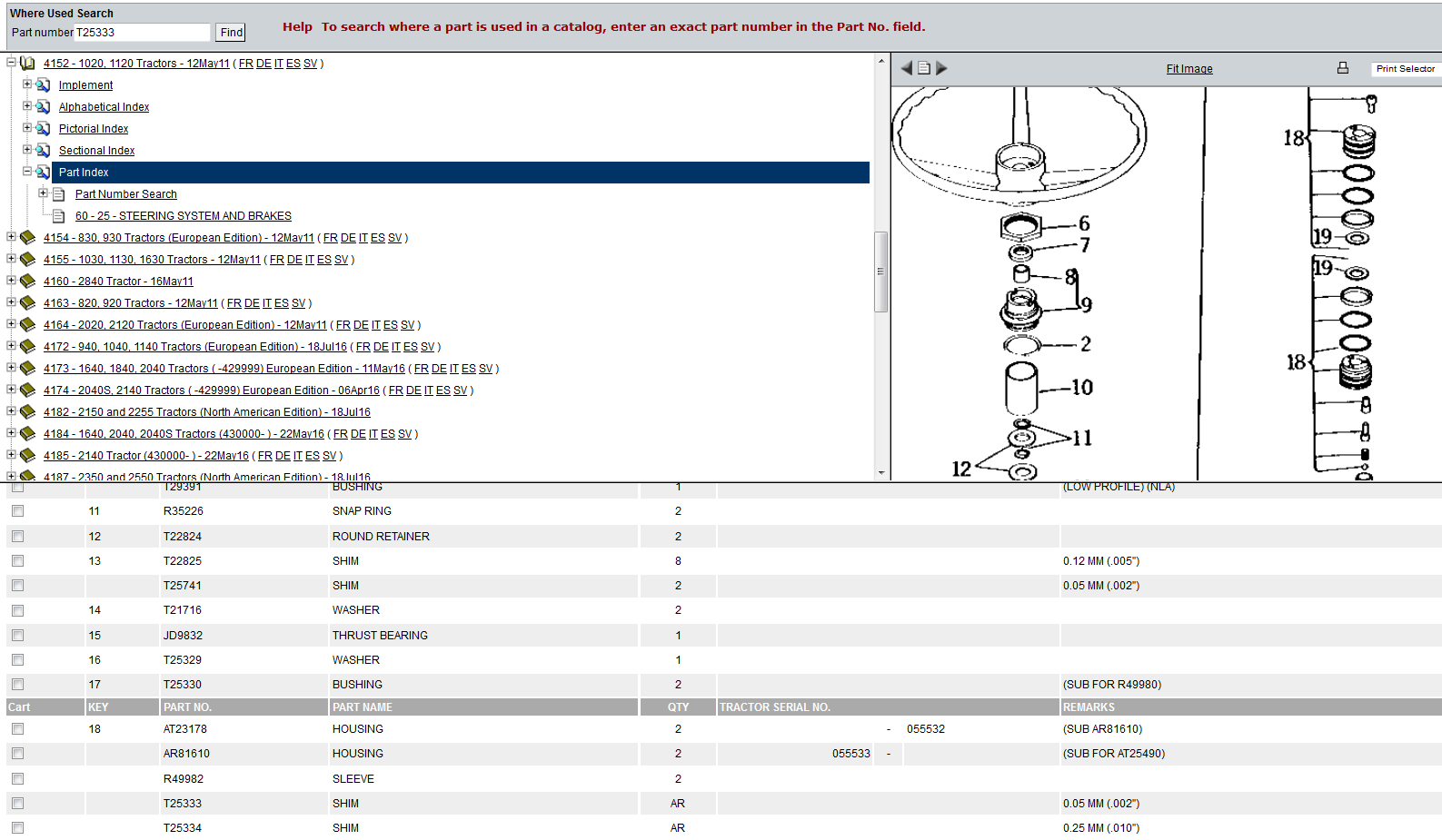
Task: Click into the Part number input field
Action: [142, 33]
